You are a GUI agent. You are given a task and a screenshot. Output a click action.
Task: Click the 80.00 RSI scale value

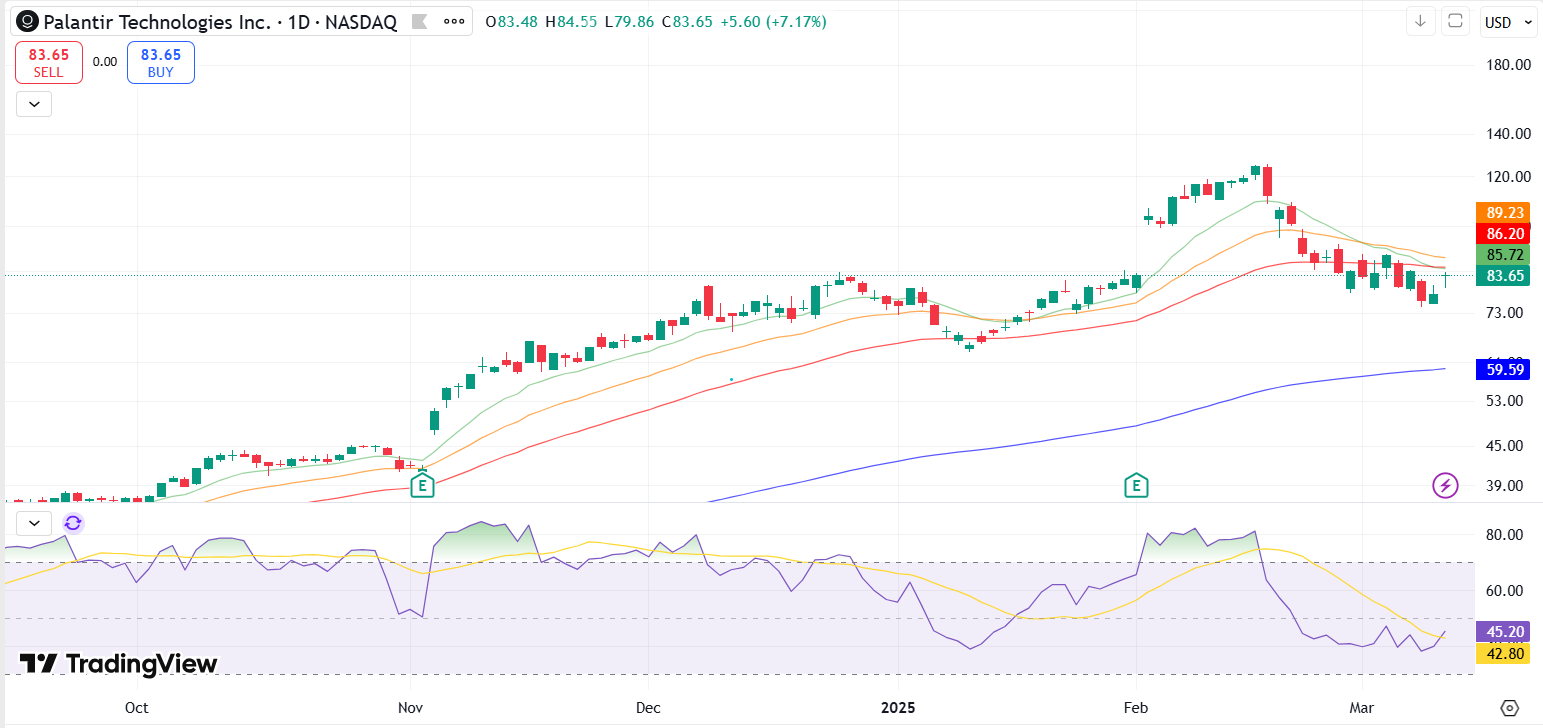click(1505, 535)
